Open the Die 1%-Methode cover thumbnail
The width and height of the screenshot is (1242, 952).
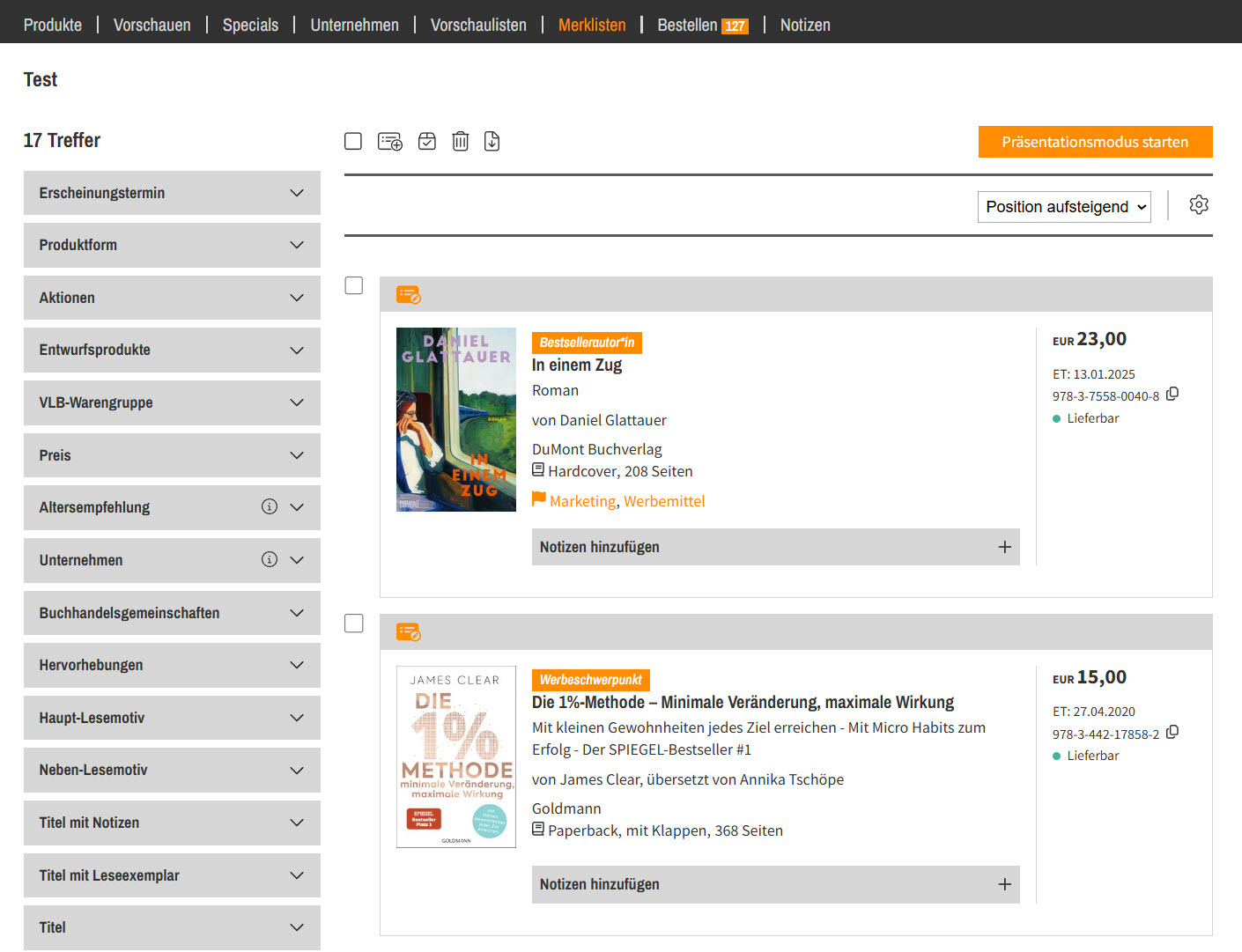coord(456,757)
